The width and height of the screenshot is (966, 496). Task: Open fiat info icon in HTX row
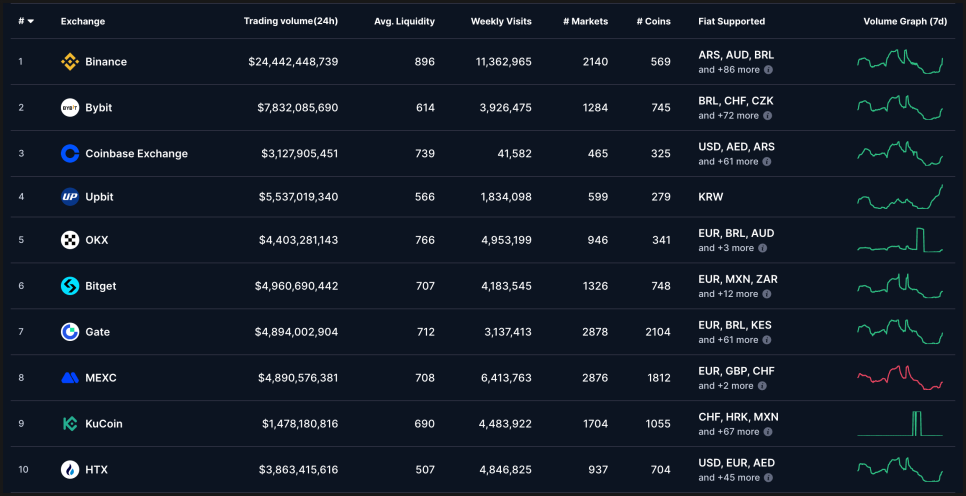tap(768, 478)
